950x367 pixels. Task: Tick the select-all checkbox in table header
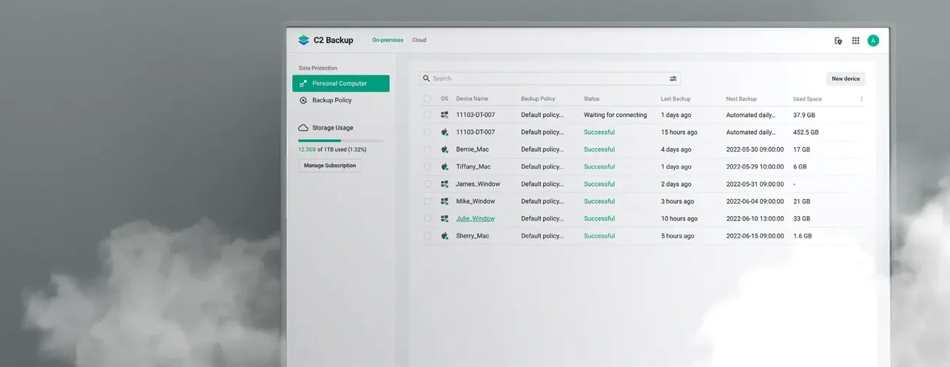pos(428,99)
